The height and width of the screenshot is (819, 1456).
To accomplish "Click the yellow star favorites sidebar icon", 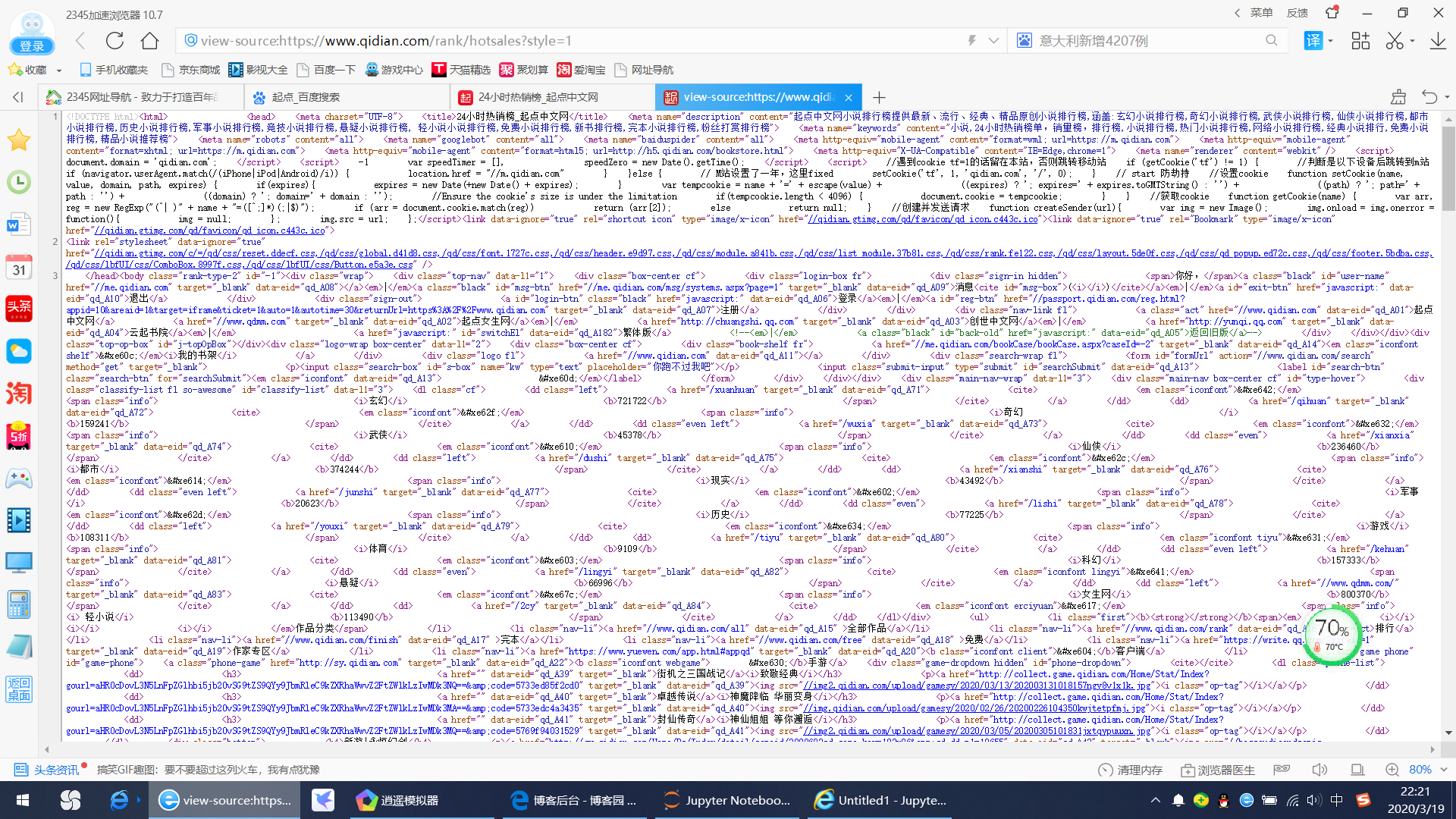I will pos(18,140).
